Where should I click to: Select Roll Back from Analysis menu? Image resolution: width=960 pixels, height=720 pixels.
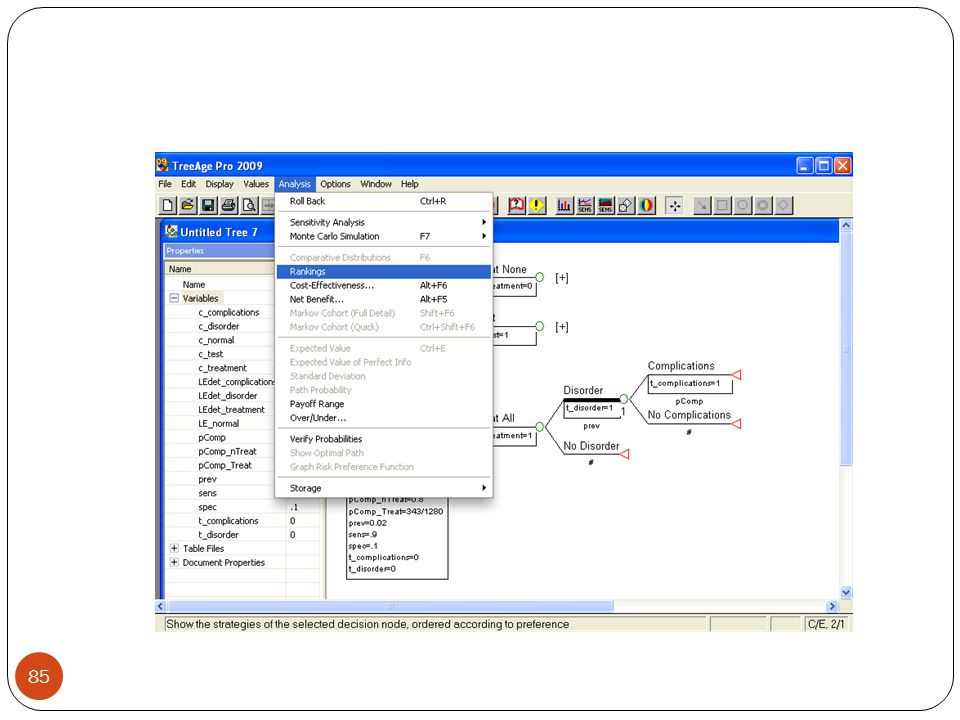coord(384,201)
